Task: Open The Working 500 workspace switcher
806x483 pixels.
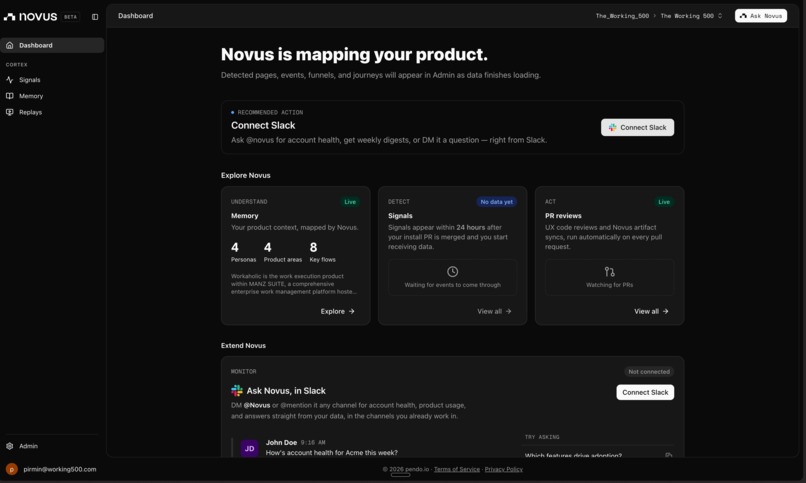Action: pos(691,16)
